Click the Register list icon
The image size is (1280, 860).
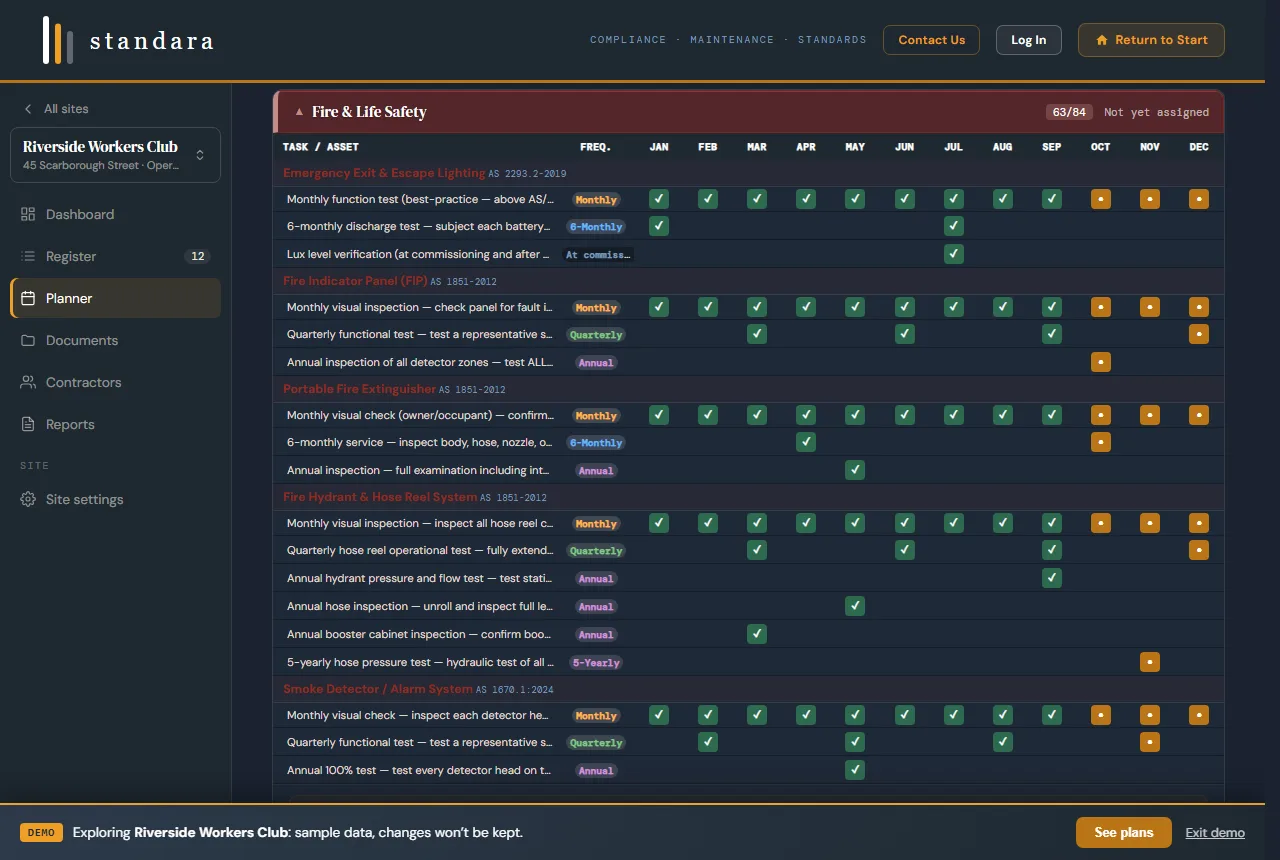28,256
